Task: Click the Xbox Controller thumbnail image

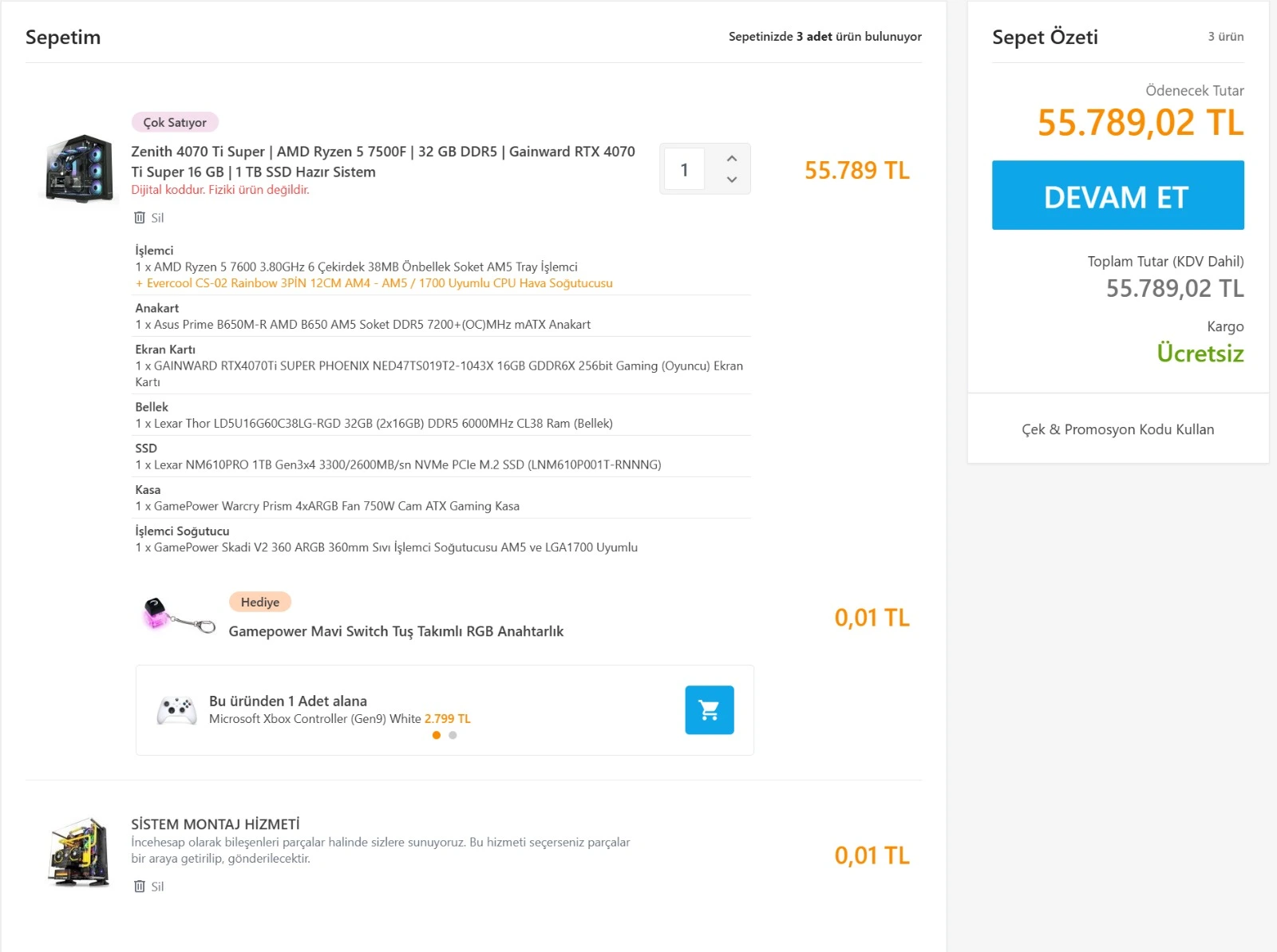Action: (x=176, y=710)
